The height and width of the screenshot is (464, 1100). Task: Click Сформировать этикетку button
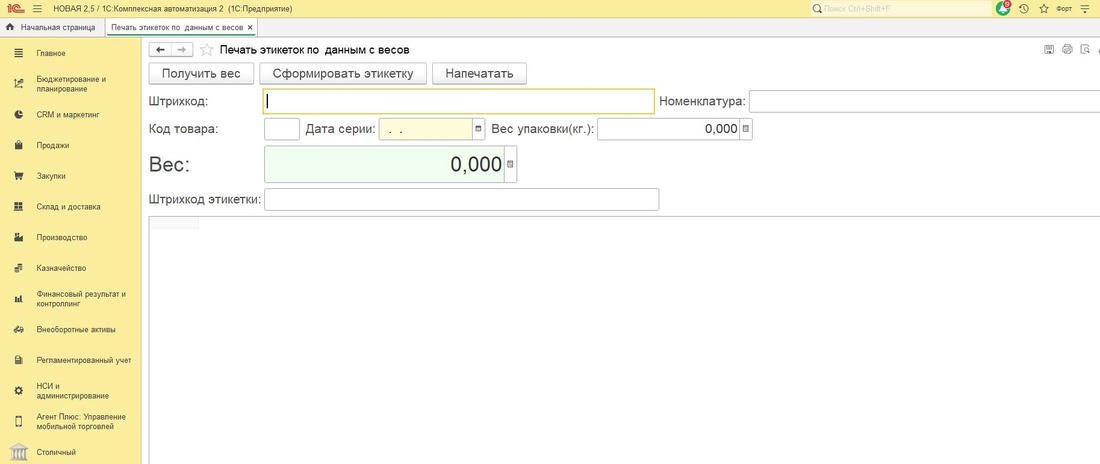point(343,73)
